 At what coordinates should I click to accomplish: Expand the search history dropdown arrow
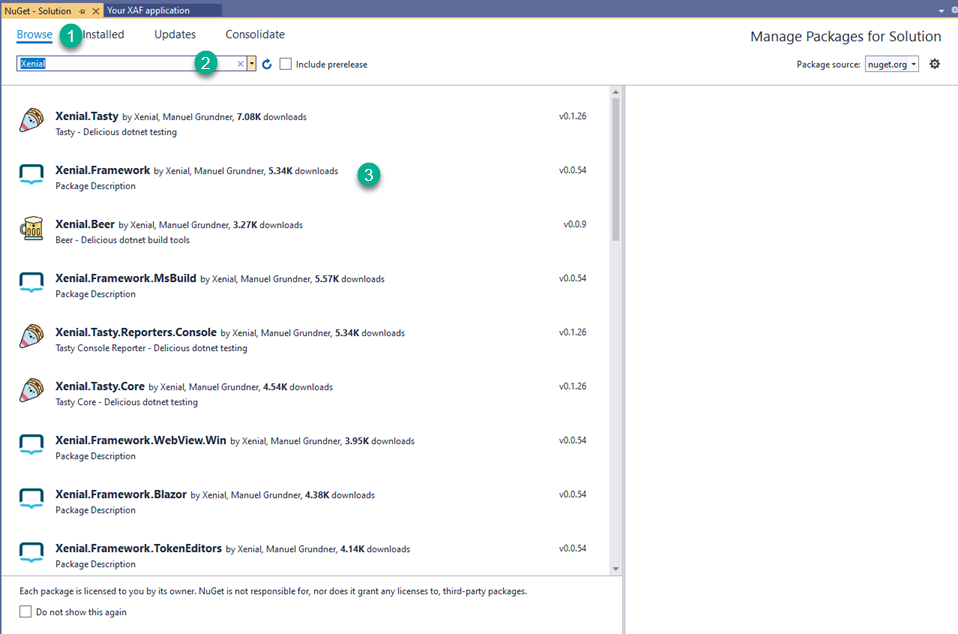point(252,64)
